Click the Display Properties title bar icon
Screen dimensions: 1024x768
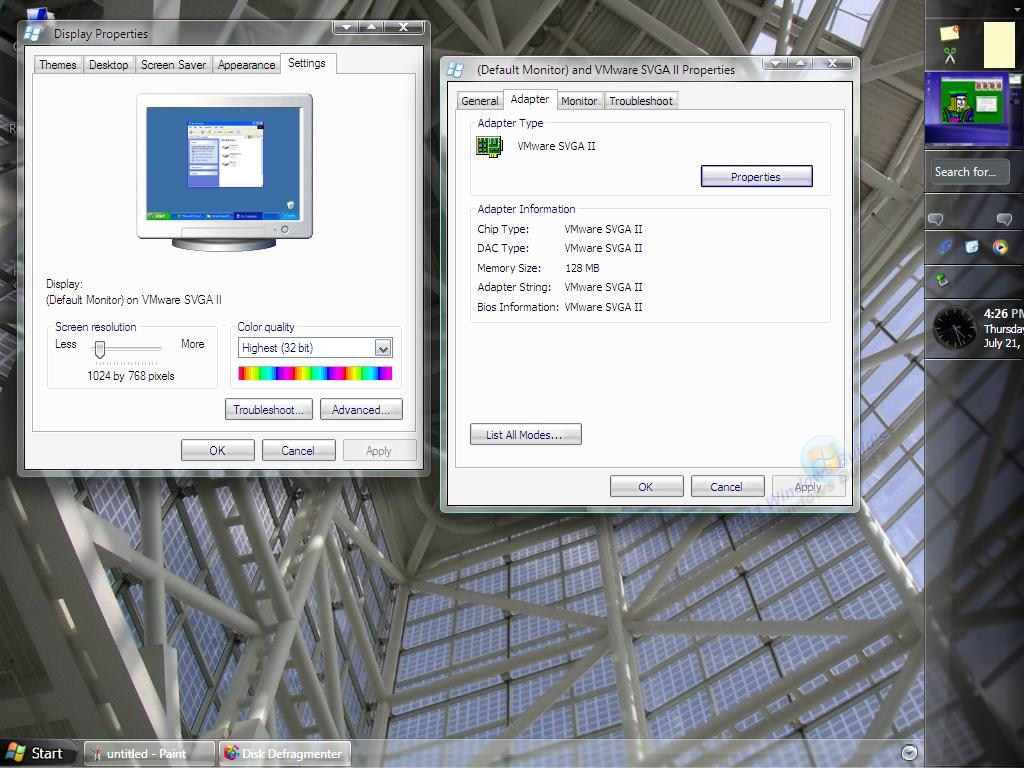click(33, 33)
